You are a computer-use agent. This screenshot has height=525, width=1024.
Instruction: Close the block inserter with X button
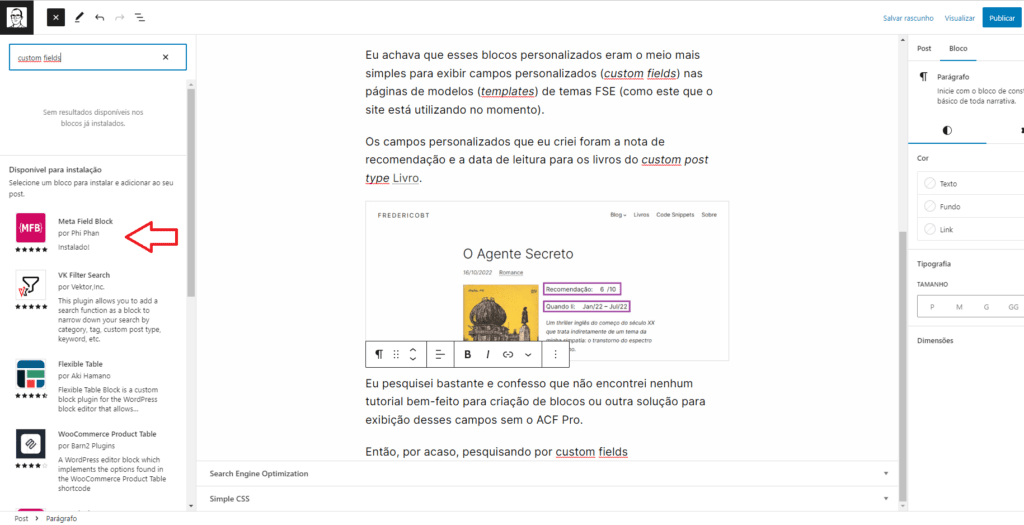pyautogui.click(x=56, y=18)
